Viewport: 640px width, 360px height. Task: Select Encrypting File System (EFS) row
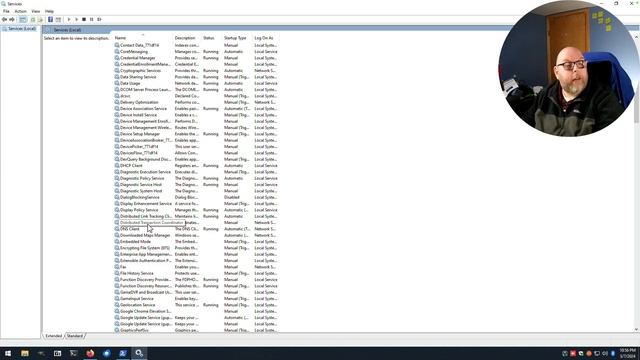tap(196, 248)
